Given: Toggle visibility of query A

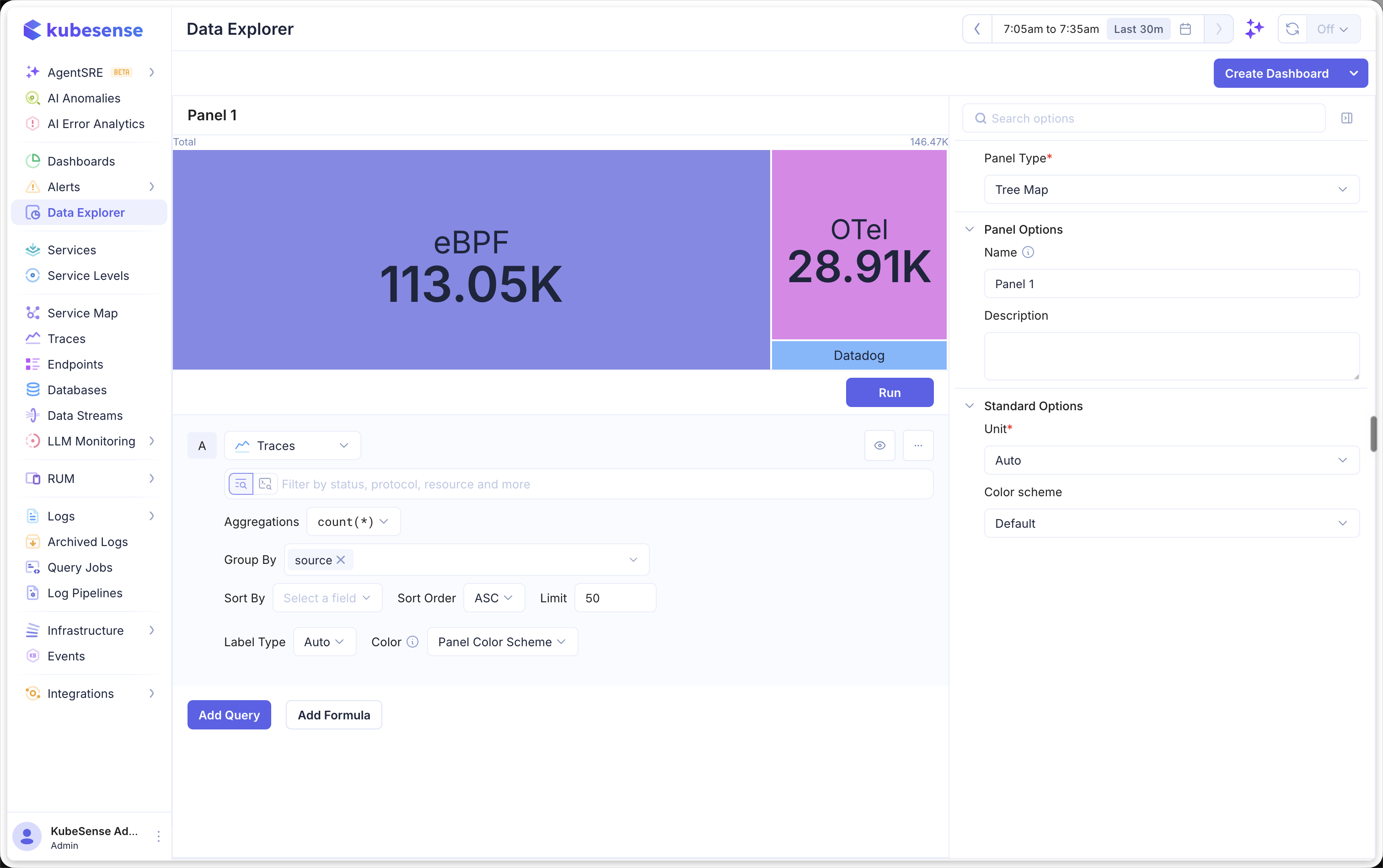Looking at the screenshot, I should [x=879, y=445].
